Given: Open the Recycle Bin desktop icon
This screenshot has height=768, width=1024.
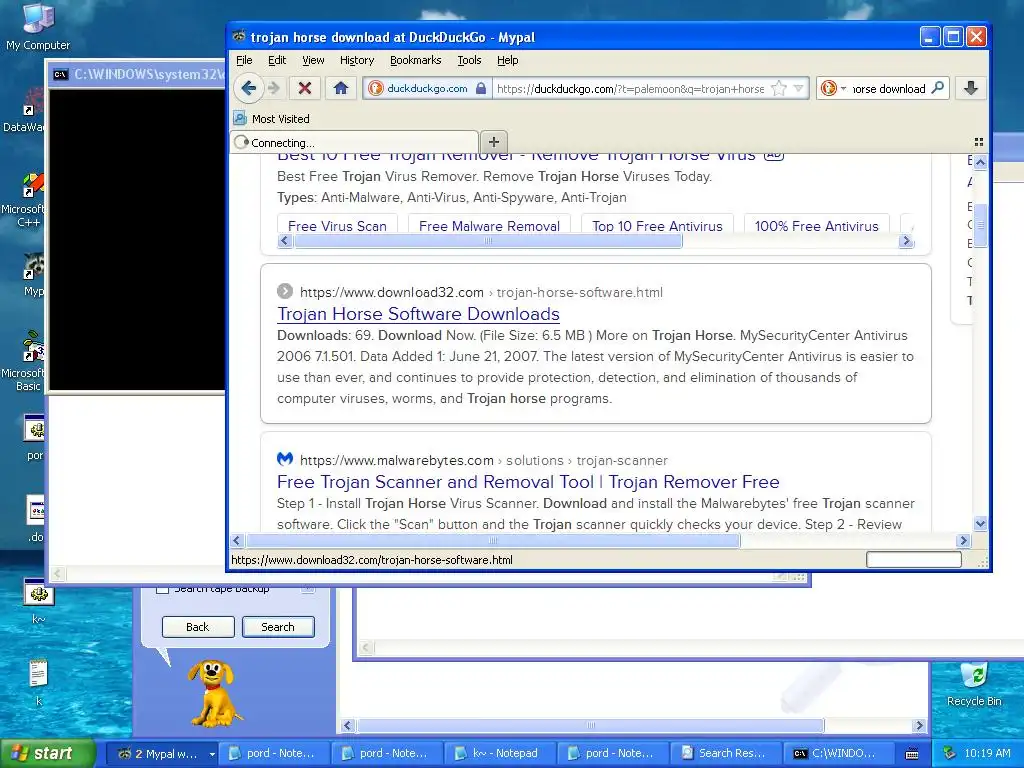Looking at the screenshot, I should click(x=974, y=684).
